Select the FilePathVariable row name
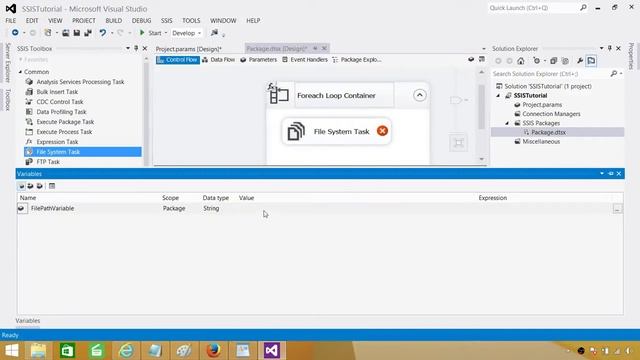Viewport: 640px width, 360px height. (x=52, y=208)
